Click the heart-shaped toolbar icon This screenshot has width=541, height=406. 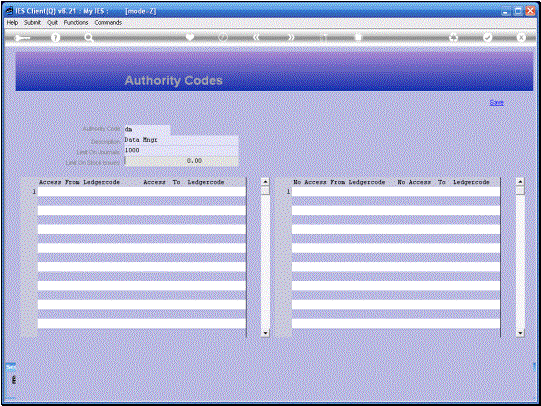tap(190, 37)
